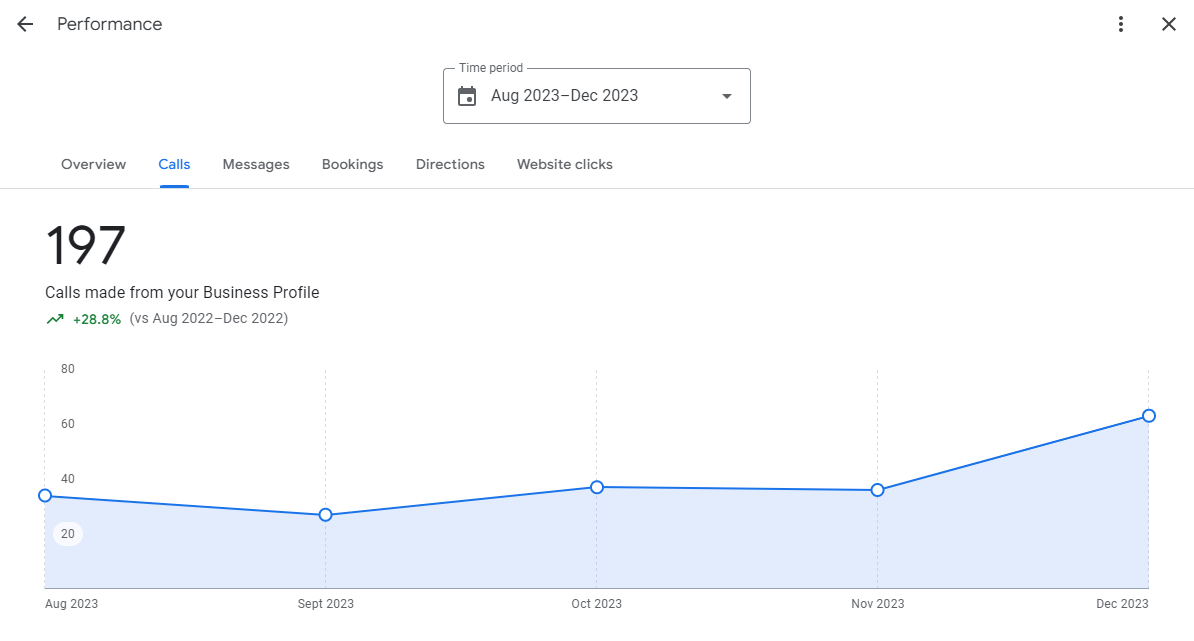Select the Sept 2023 data point
The height and width of the screenshot is (641, 1194).
[325, 515]
